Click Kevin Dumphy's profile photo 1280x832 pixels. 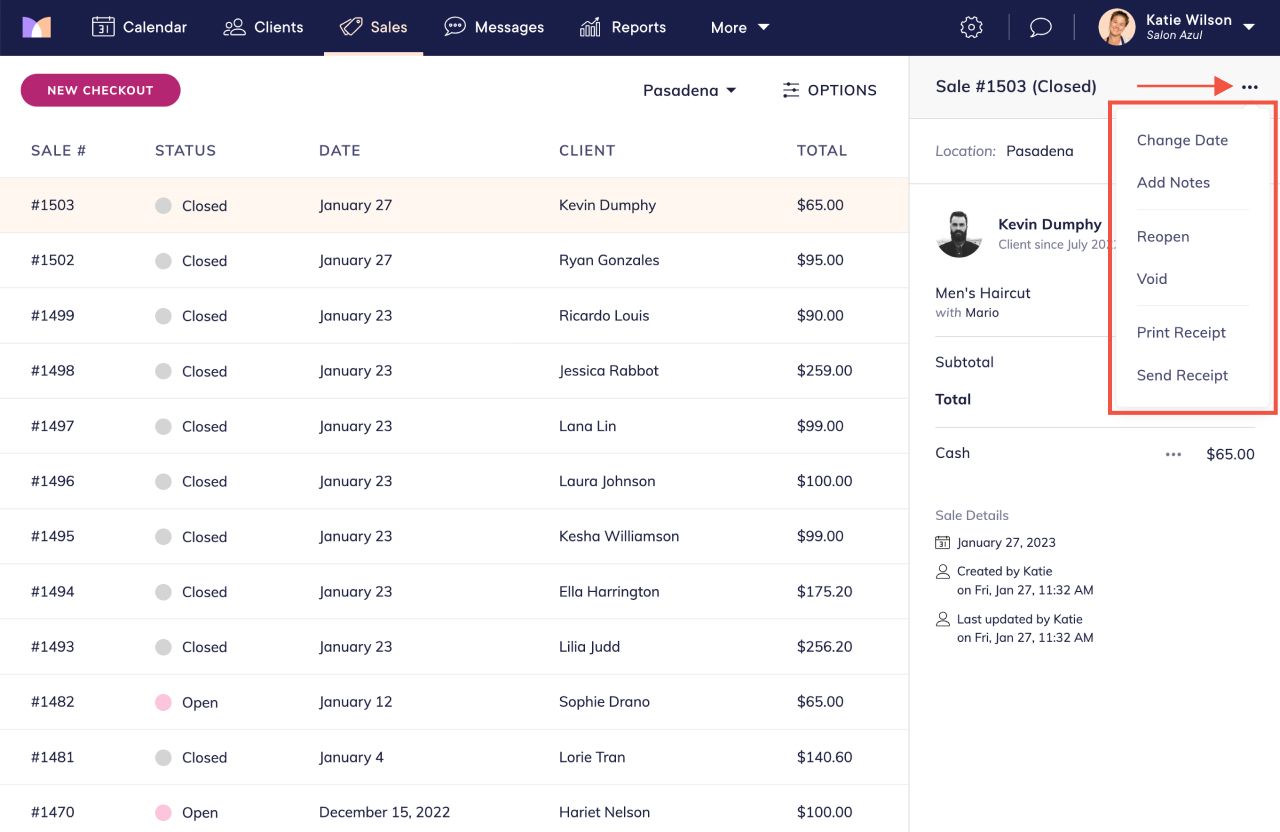959,233
